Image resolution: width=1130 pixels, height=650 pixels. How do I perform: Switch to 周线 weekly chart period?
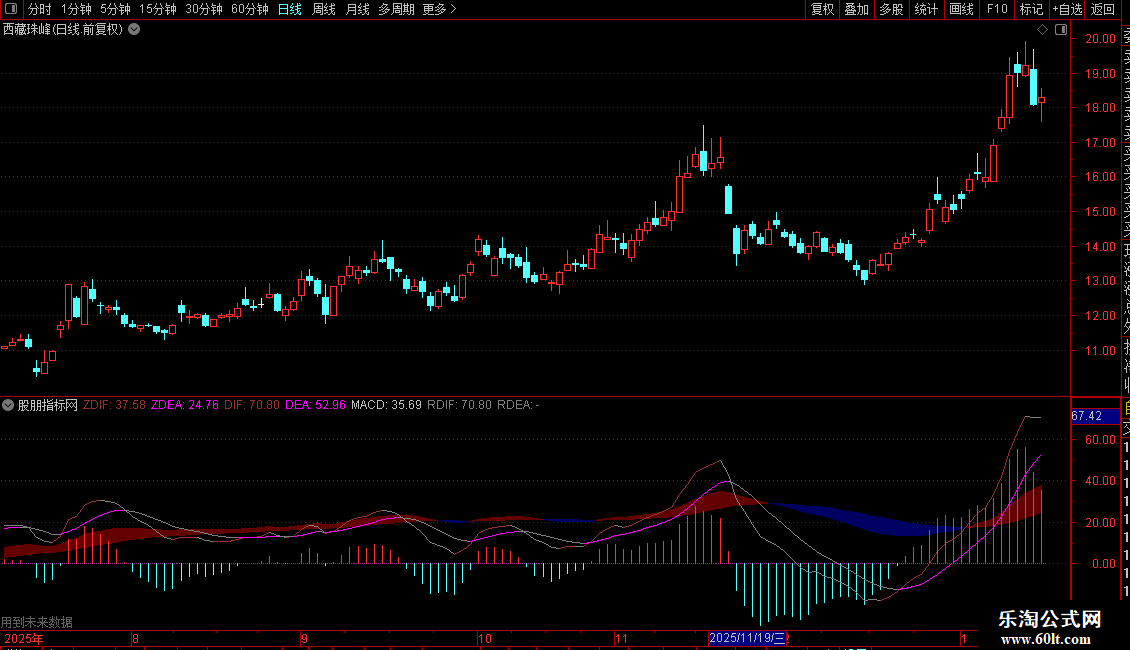[x=323, y=9]
